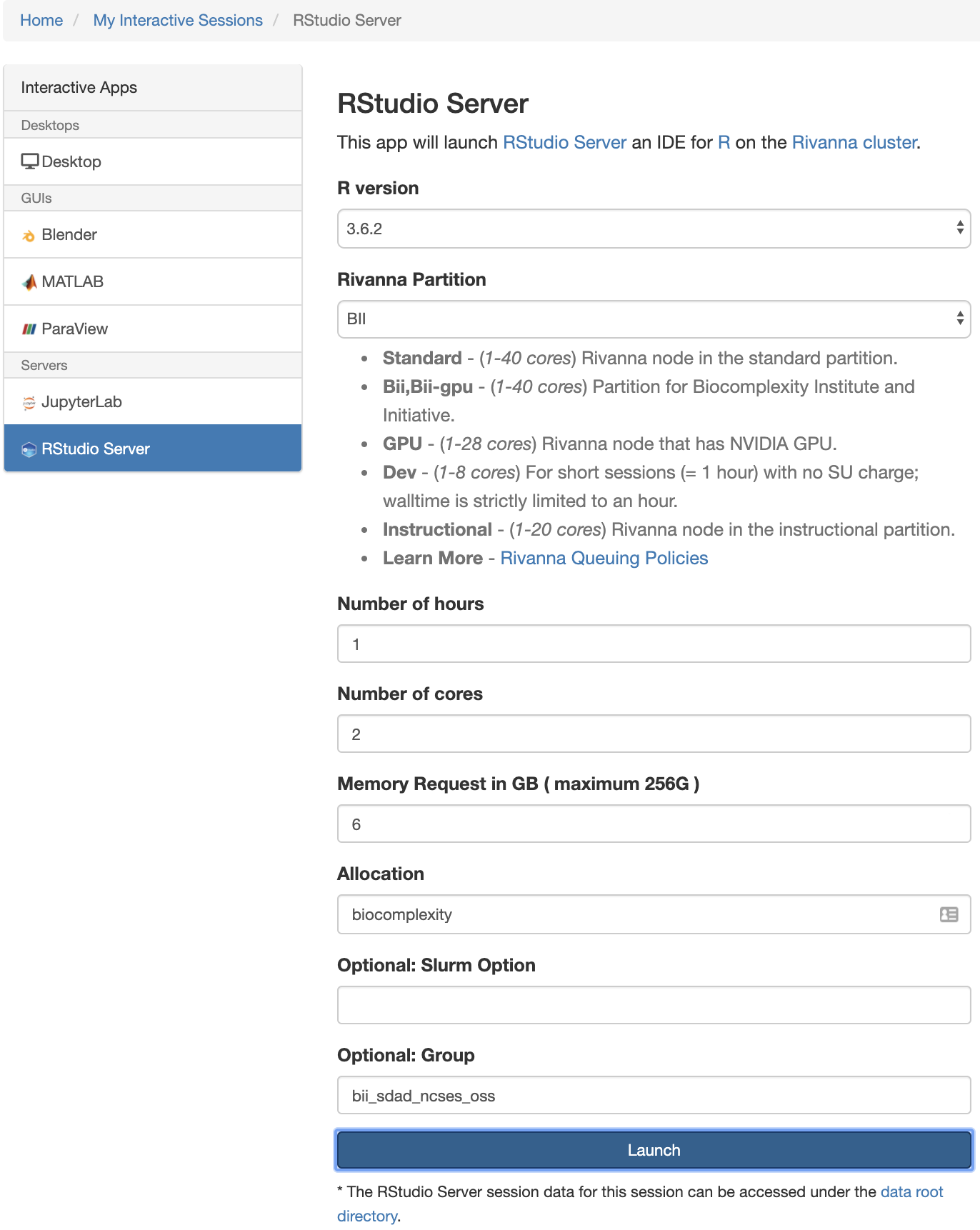This screenshot has width=980, height=1230.
Task: Click the MATLAB logo icon
Action: [29, 282]
